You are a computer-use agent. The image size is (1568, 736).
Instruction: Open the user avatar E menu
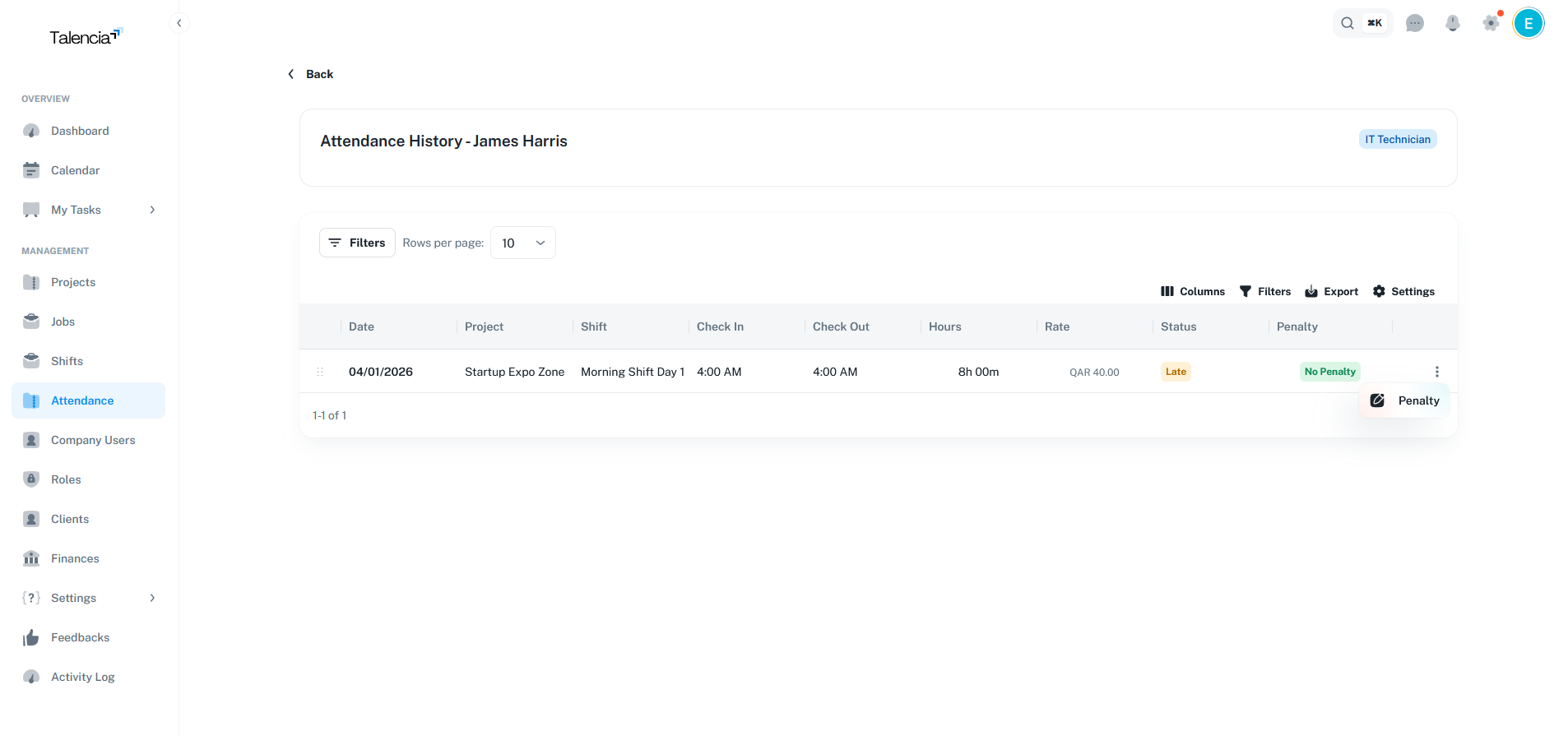pyautogui.click(x=1529, y=23)
